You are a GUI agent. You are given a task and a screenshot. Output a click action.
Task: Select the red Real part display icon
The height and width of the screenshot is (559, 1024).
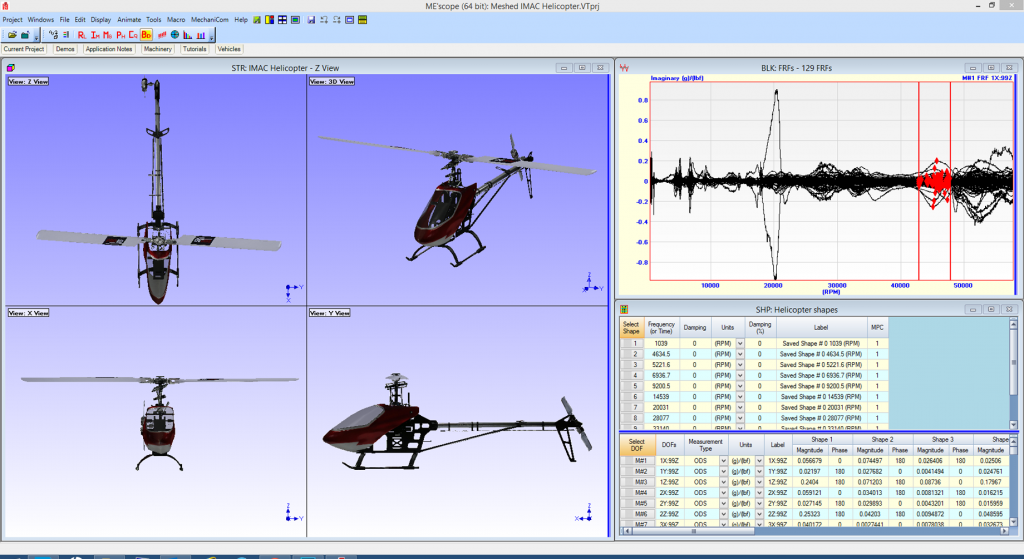82,35
